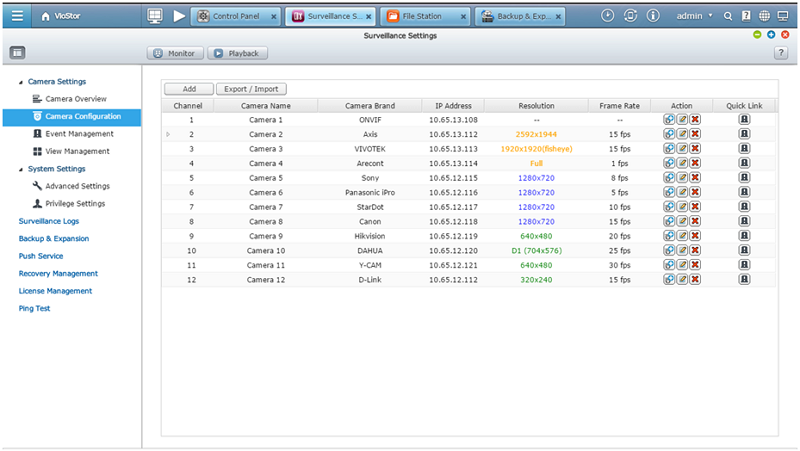Click the background tasks icon in top bar

(630, 16)
